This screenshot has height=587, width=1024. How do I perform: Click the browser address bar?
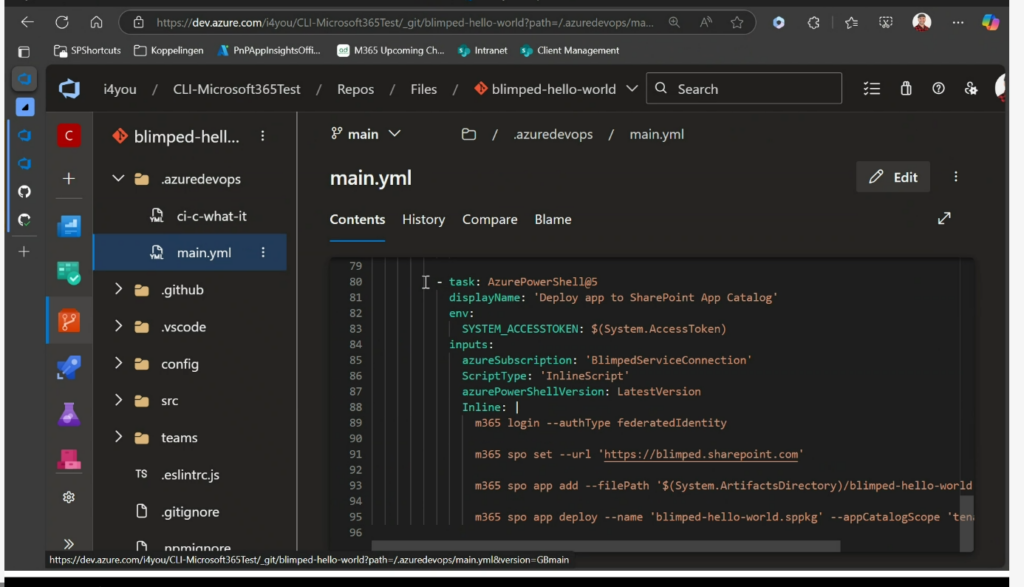[x=405, y=23]
